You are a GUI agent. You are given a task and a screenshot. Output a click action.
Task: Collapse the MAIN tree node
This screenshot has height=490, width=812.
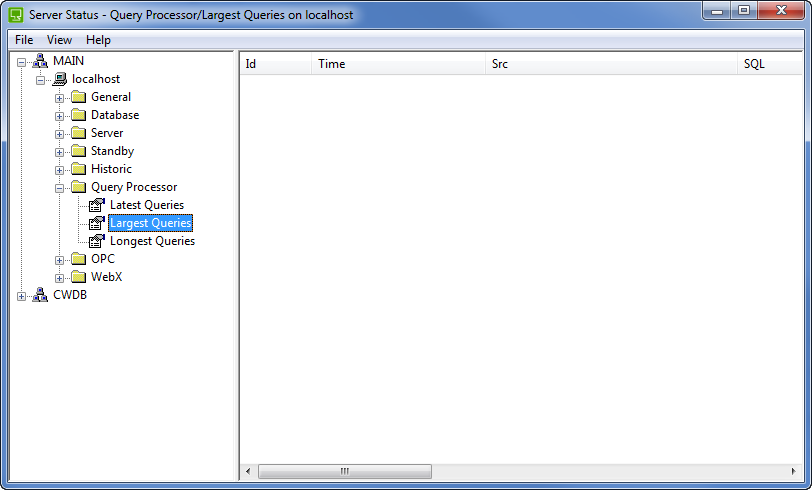point(21,62)
